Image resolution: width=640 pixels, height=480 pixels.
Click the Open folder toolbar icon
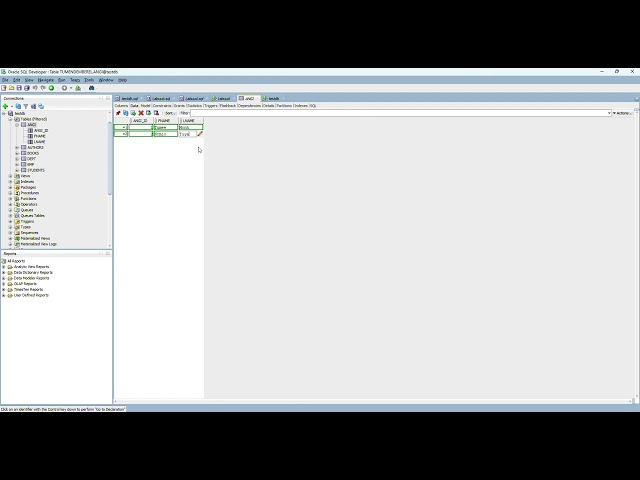point(11,88)
